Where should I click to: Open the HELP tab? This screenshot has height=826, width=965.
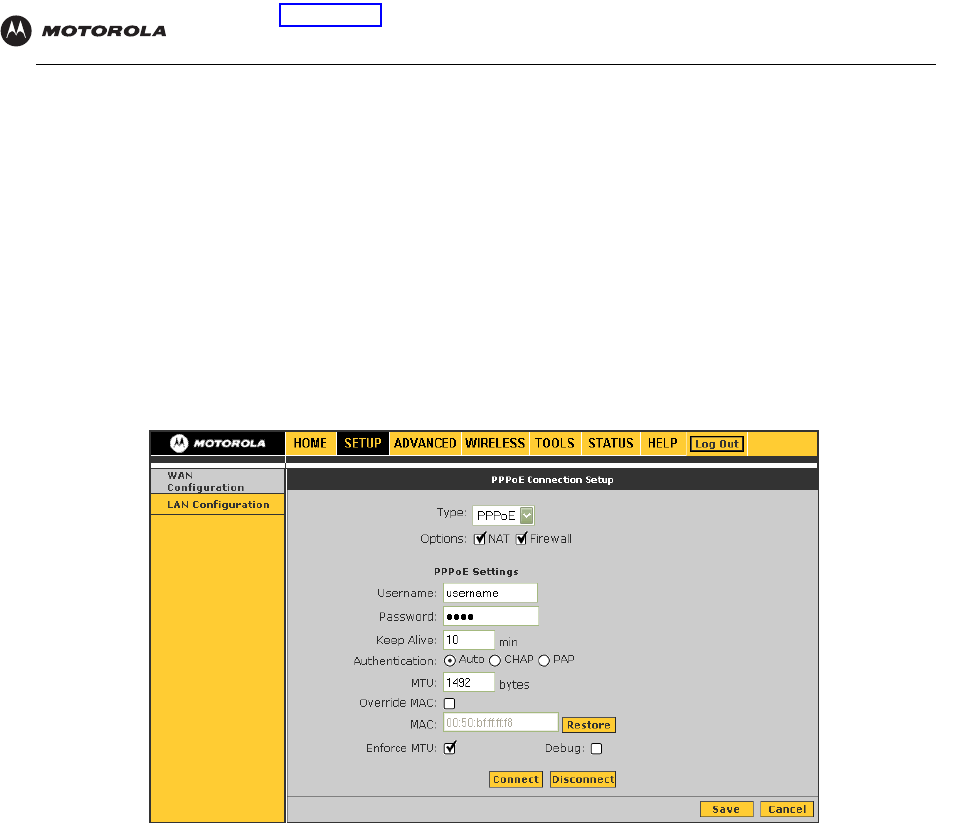click(x=663, y=443)
